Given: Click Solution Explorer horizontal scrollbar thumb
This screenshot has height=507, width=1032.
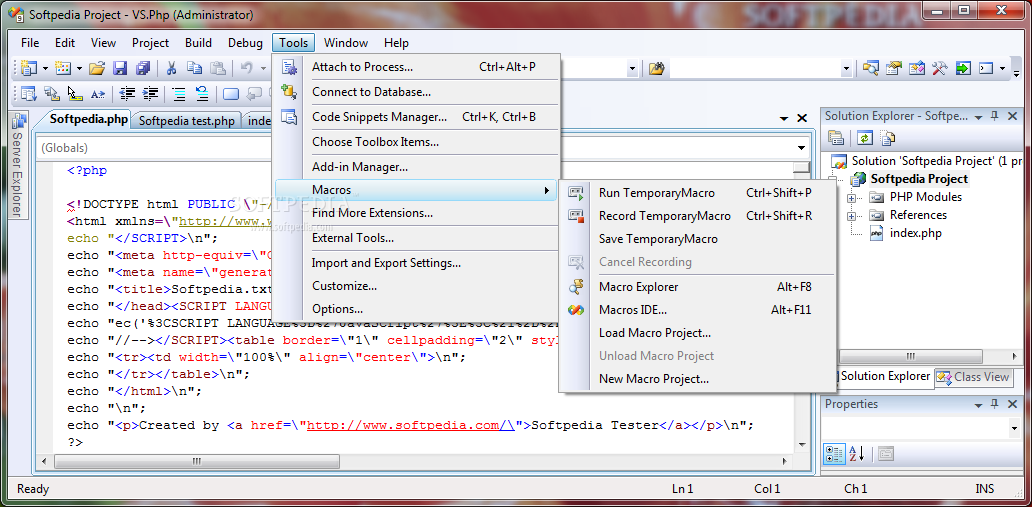Looking at the screenshot, I should tap(911, 356).
